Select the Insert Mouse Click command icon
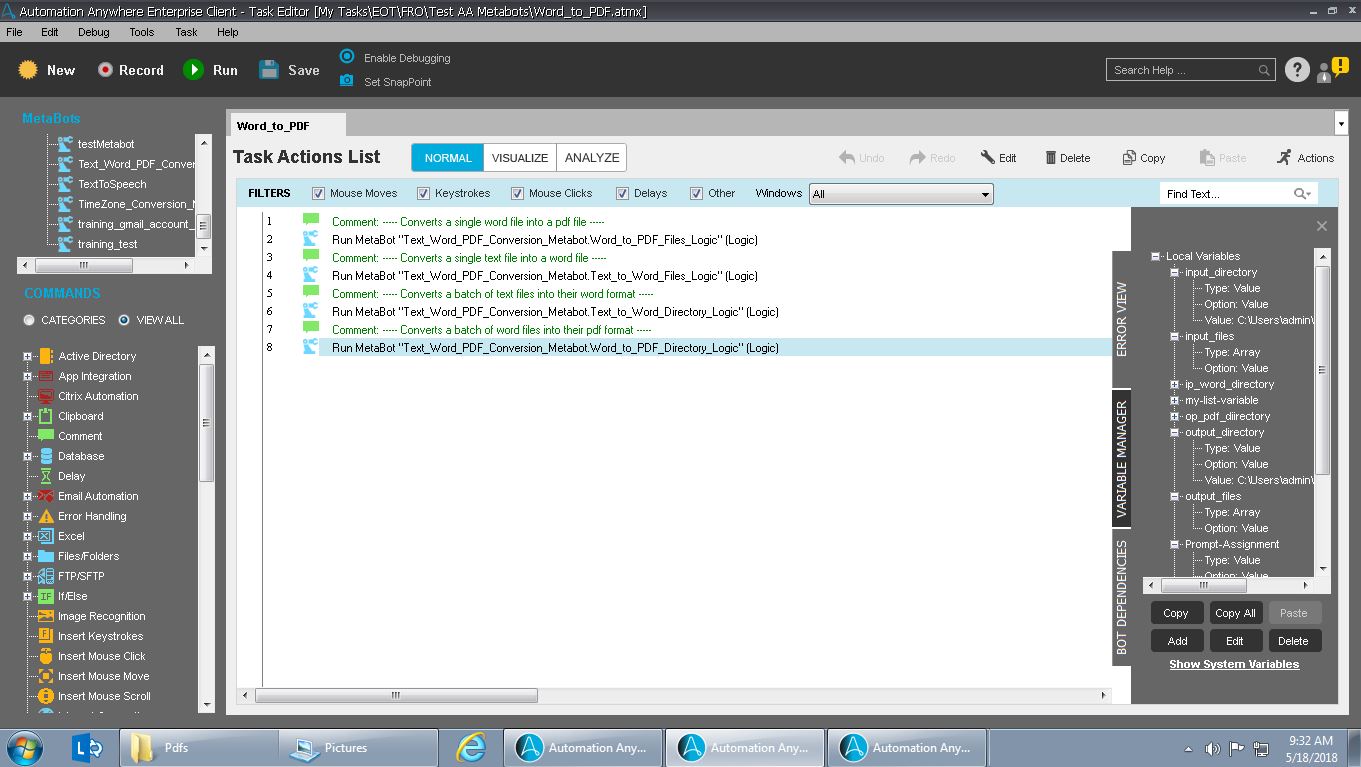The width and height of the screenshot is (1361, 767). tap(46, 656)
